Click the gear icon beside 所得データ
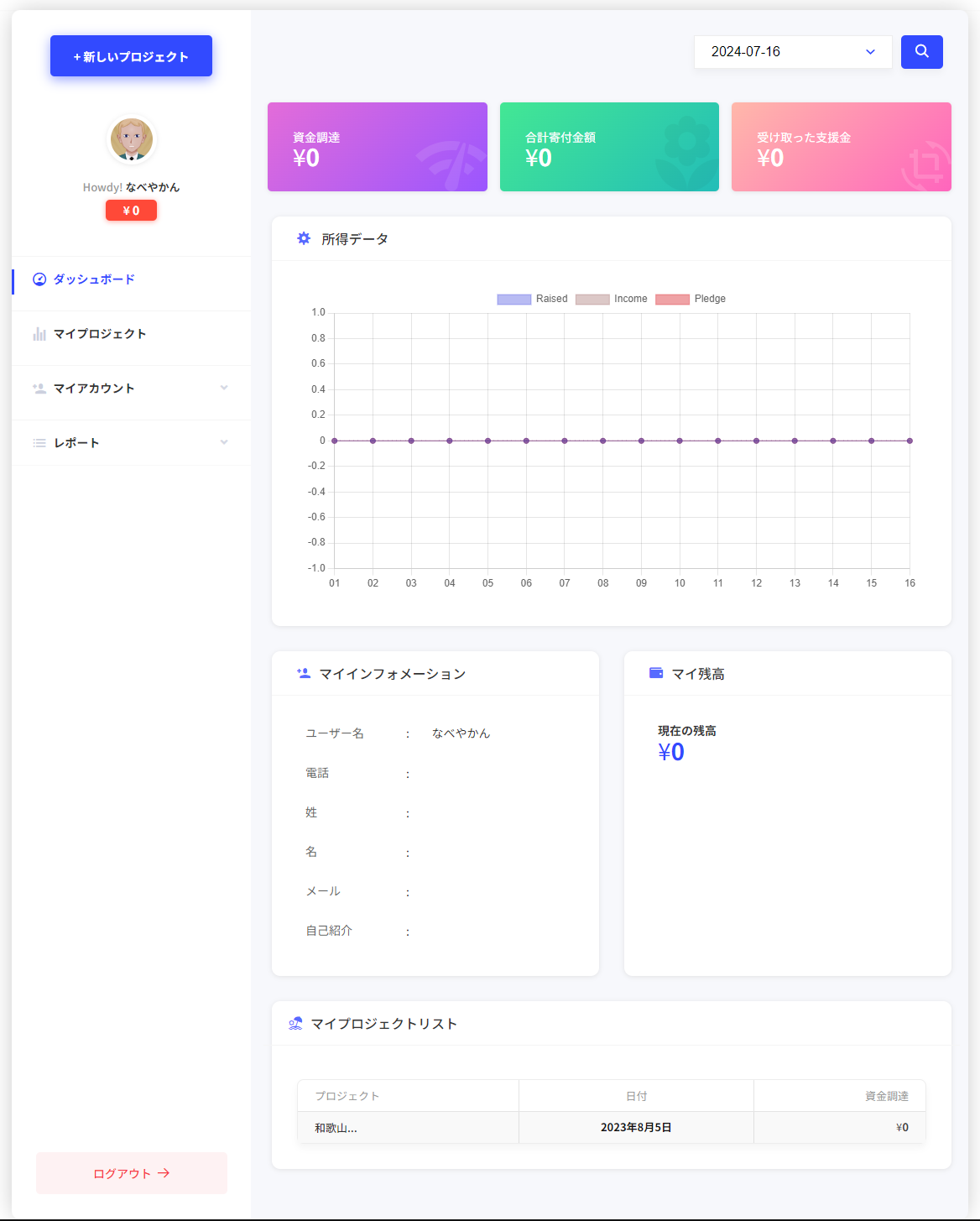Viewport: 980px width, 1221px height. pos(304,239)
